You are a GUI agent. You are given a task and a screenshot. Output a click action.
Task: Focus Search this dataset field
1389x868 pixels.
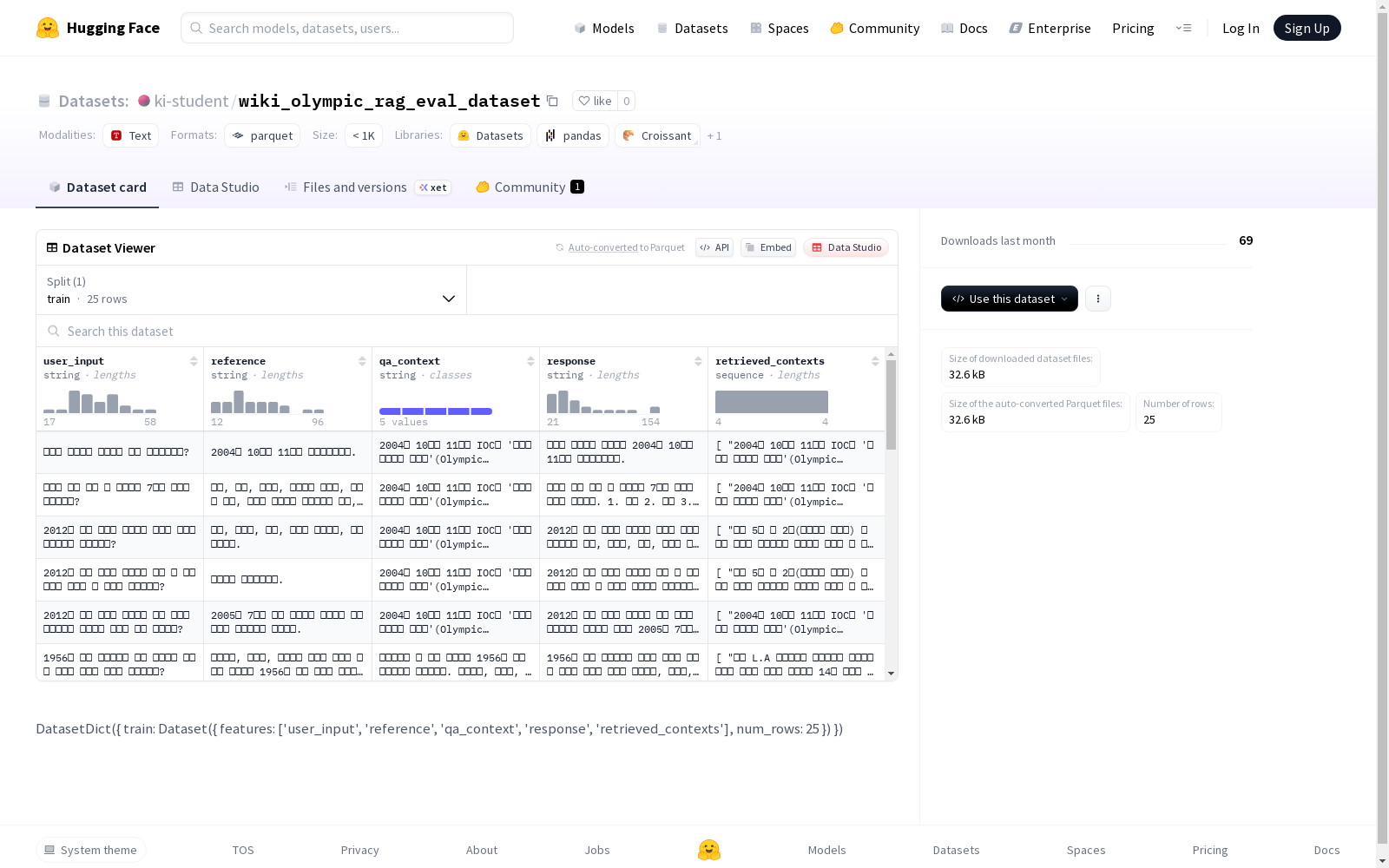point(467,331)
